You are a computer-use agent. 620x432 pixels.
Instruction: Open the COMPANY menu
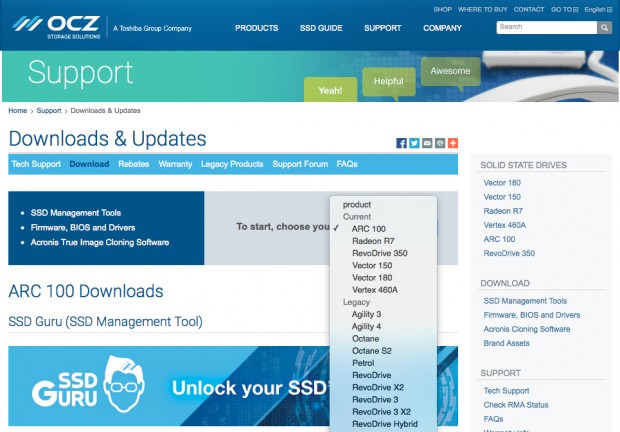tap(442, 28)
